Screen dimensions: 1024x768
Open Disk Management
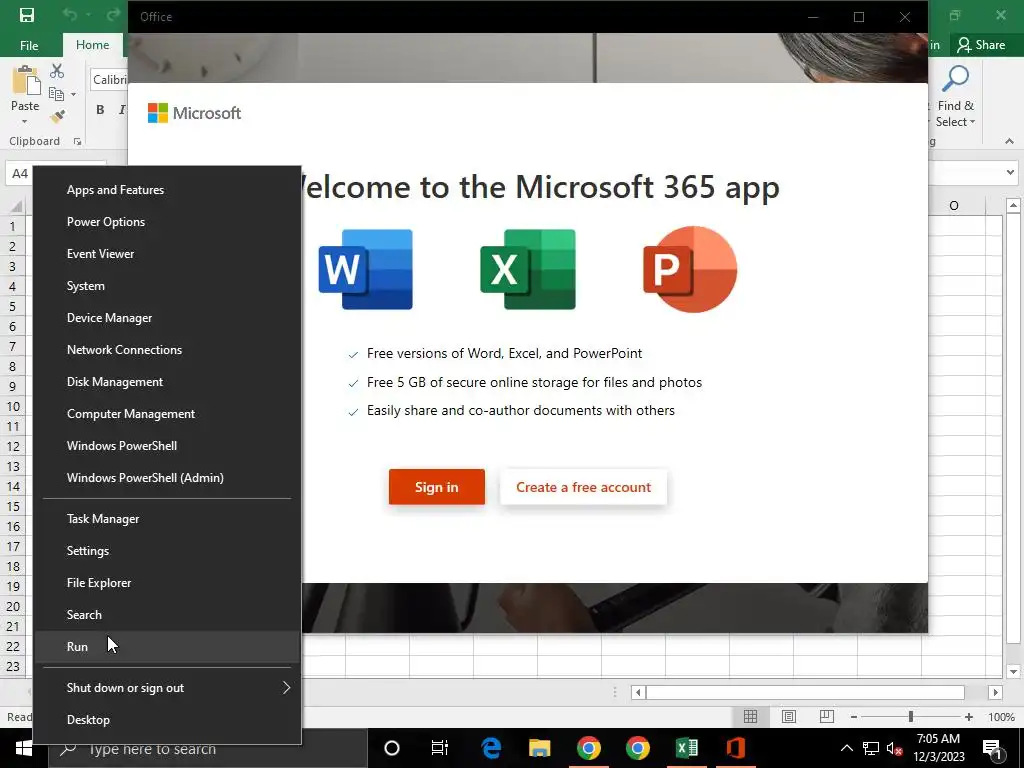(167, 382)
